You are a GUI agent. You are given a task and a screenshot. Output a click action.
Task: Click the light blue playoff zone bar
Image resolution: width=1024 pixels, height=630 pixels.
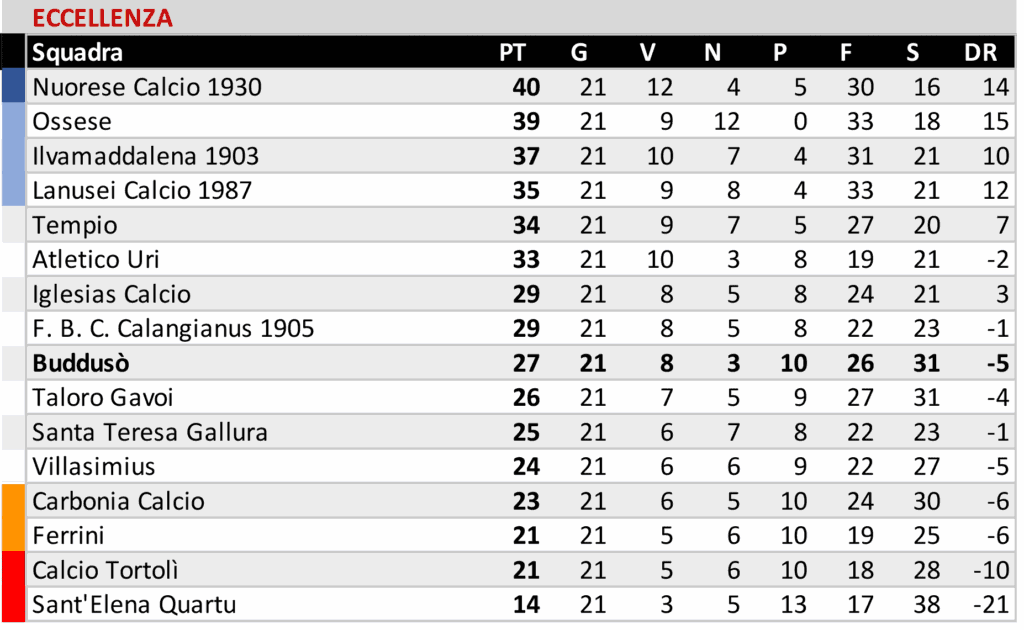13,155
